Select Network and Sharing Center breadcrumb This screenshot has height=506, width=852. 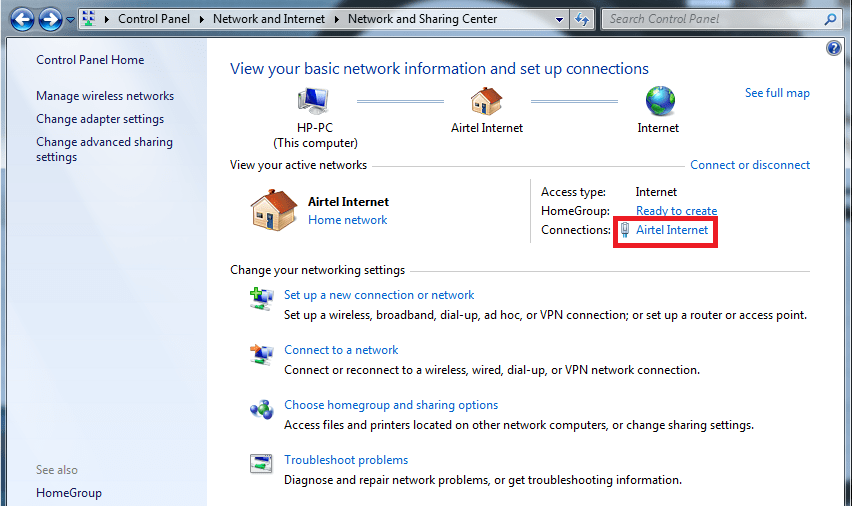coord(422,19)
